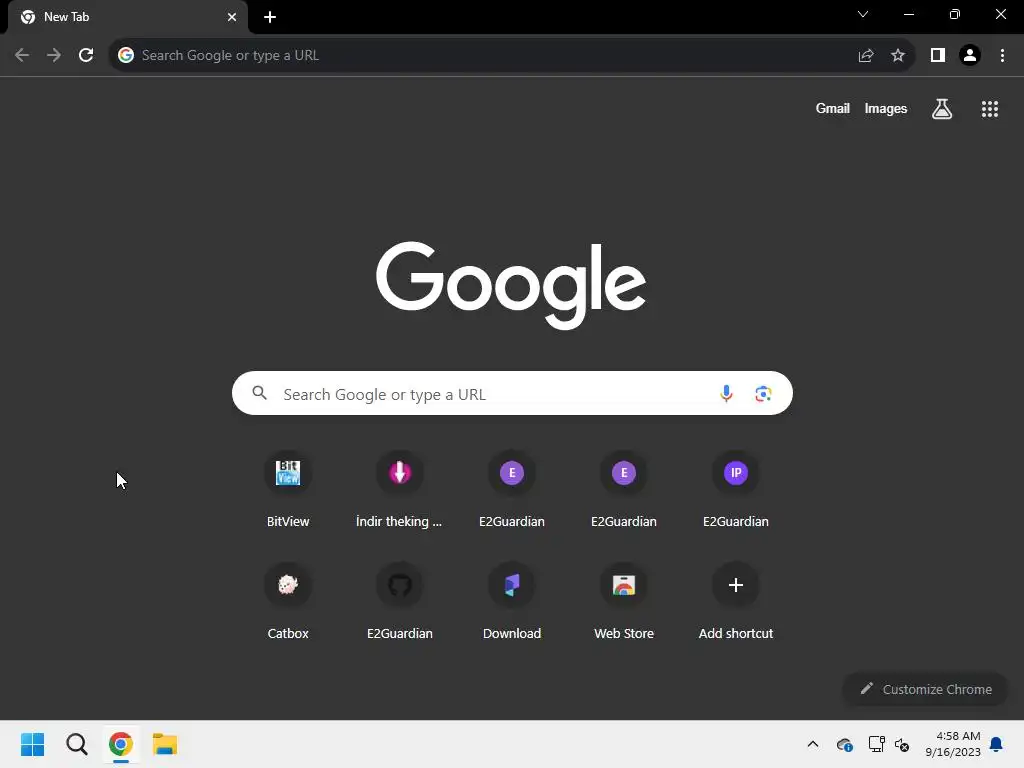Open the Catbox shortcut
The width and height of the screenshot is (1024, 768).
288,601
